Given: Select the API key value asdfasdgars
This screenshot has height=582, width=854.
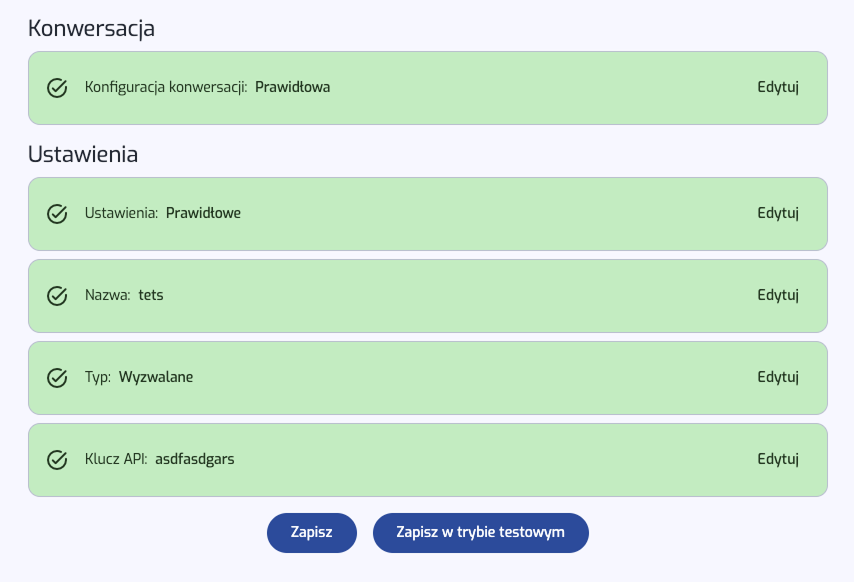Looking at the screenshot, I should [x=195, y=460].
